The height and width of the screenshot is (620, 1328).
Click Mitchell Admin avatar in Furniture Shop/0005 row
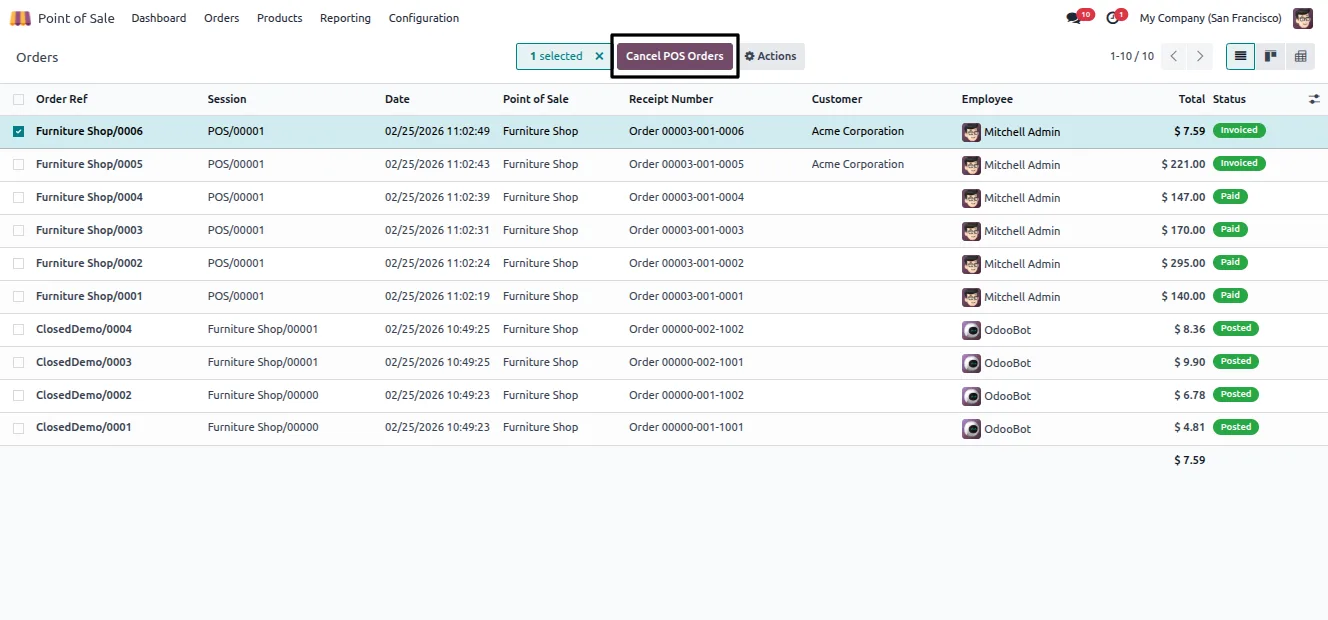coord(971,165)
